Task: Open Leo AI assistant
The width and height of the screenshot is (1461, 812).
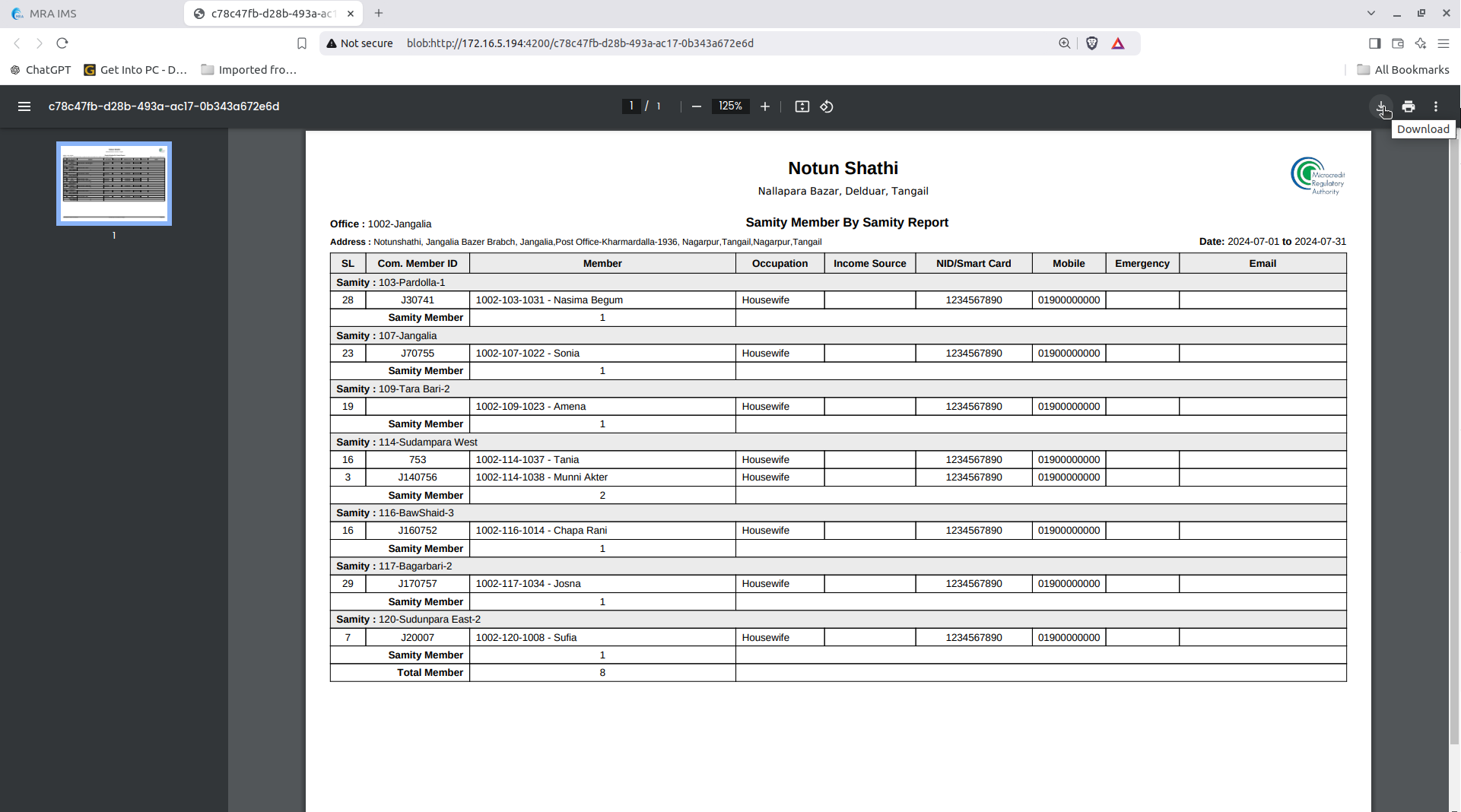Action: point(1421,43)
